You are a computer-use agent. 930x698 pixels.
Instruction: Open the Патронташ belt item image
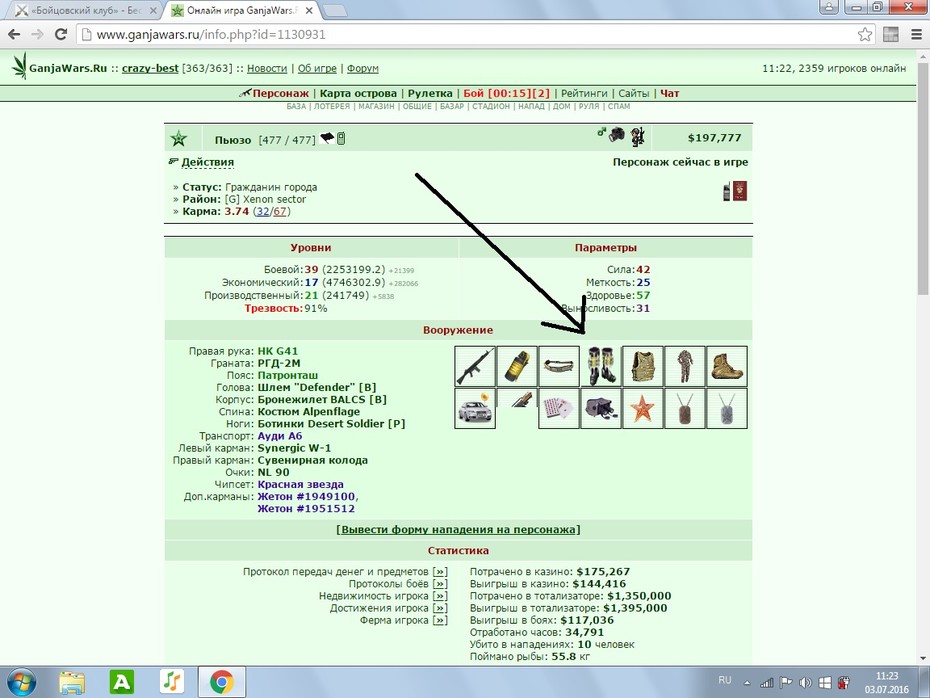559,366
